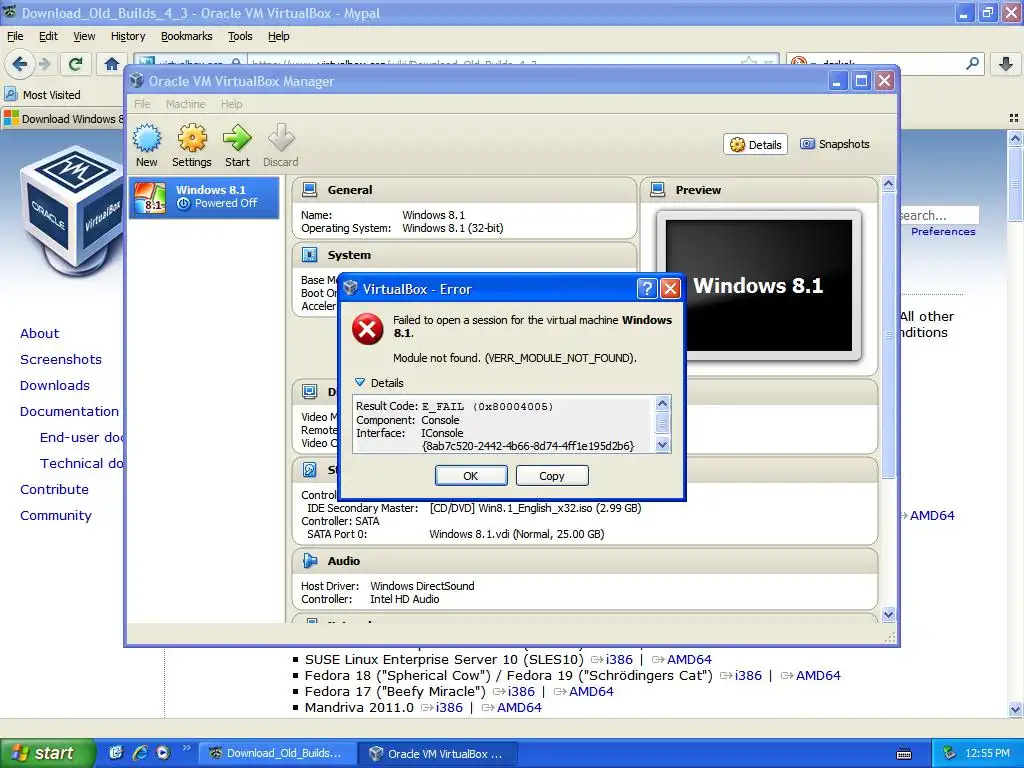Image resolution: width=1024 pixels, height=768 pixels.
Task: Open the Community sidebar link
Action: 56,516
